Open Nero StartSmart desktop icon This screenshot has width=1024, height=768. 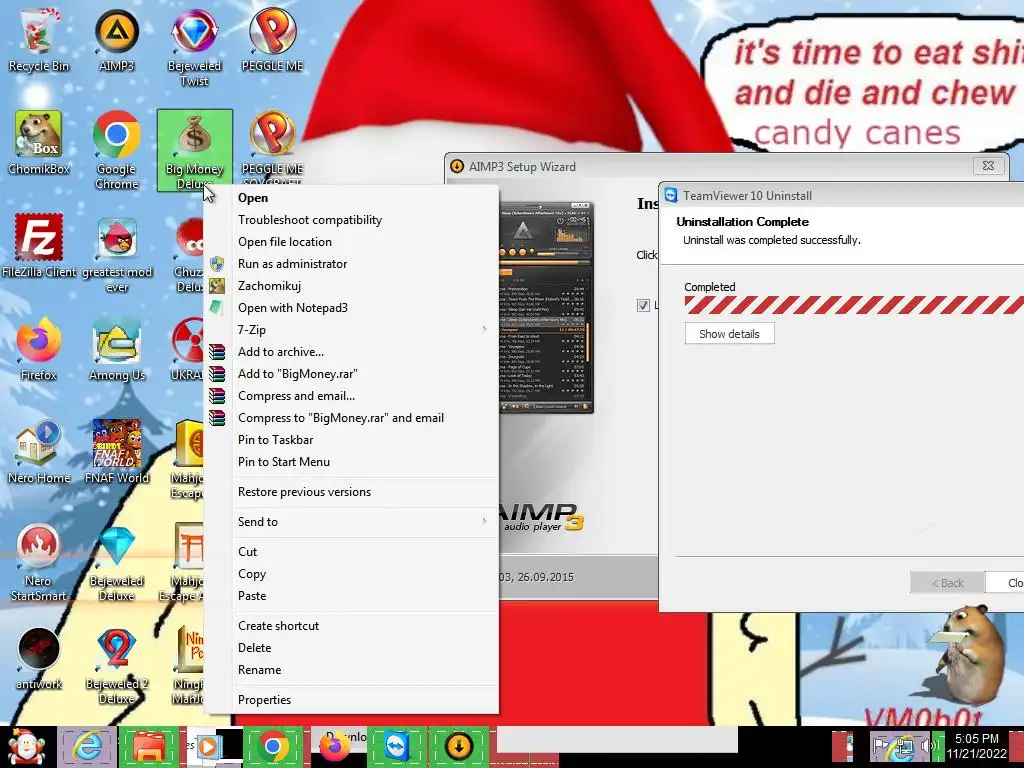click(39, 563)
